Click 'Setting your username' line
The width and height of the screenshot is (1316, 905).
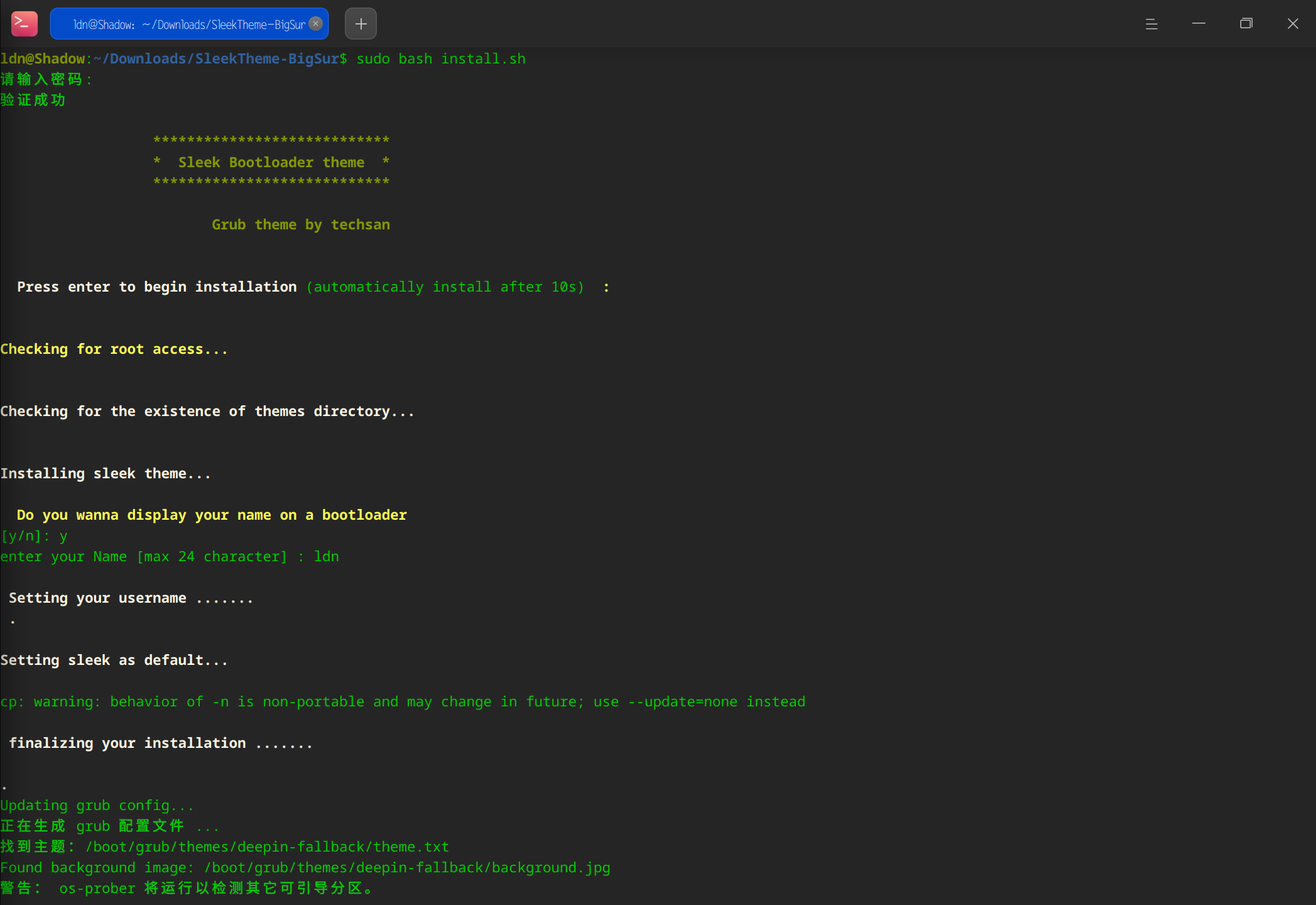coord(131,598)
